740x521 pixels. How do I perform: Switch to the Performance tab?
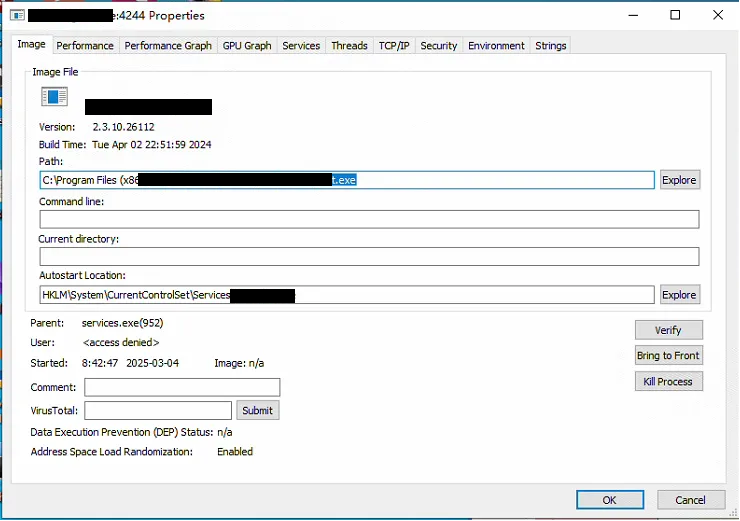(85, 45)
